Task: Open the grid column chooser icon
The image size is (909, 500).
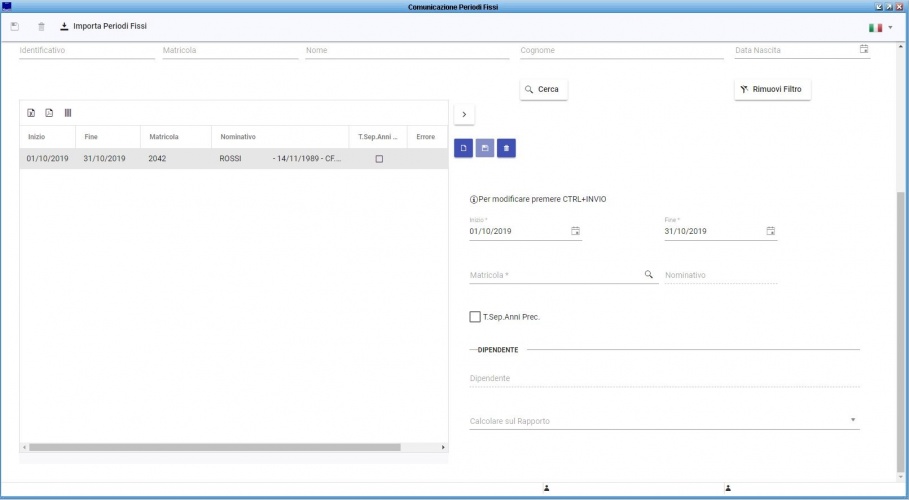Action: 68,113
